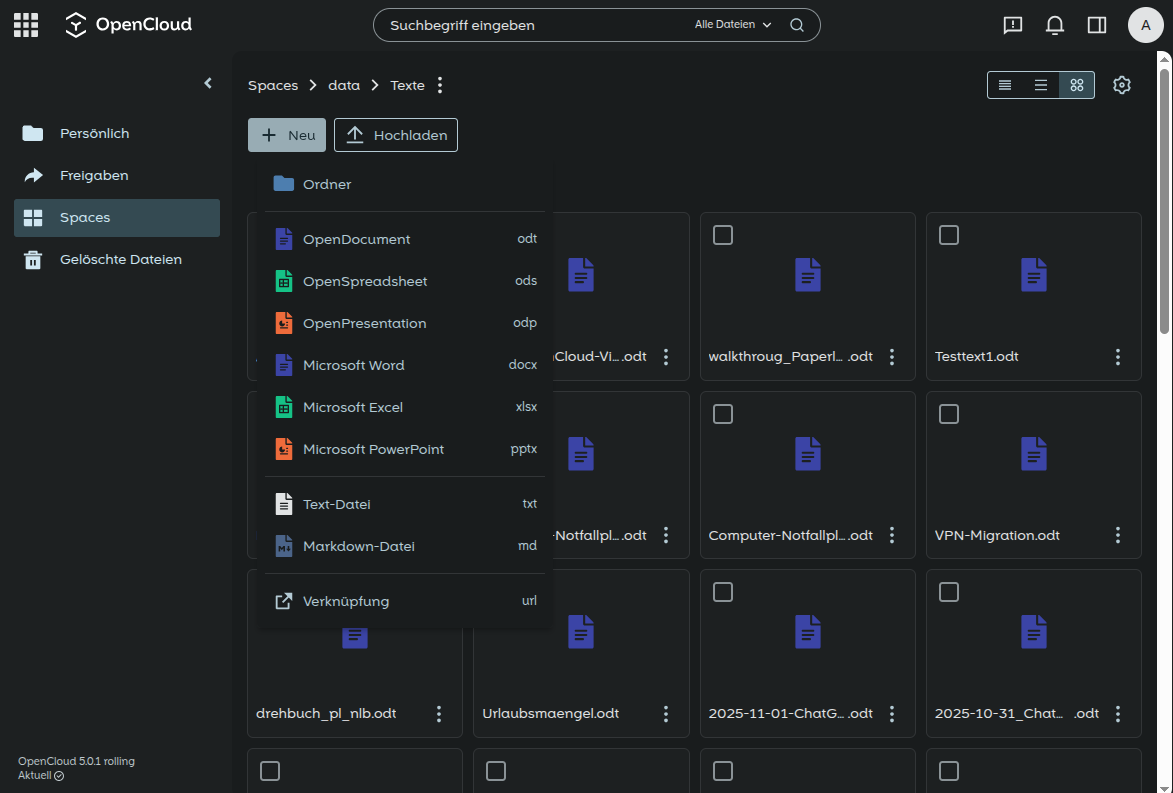Open view settings gear icon

(x=1121, y=85)
